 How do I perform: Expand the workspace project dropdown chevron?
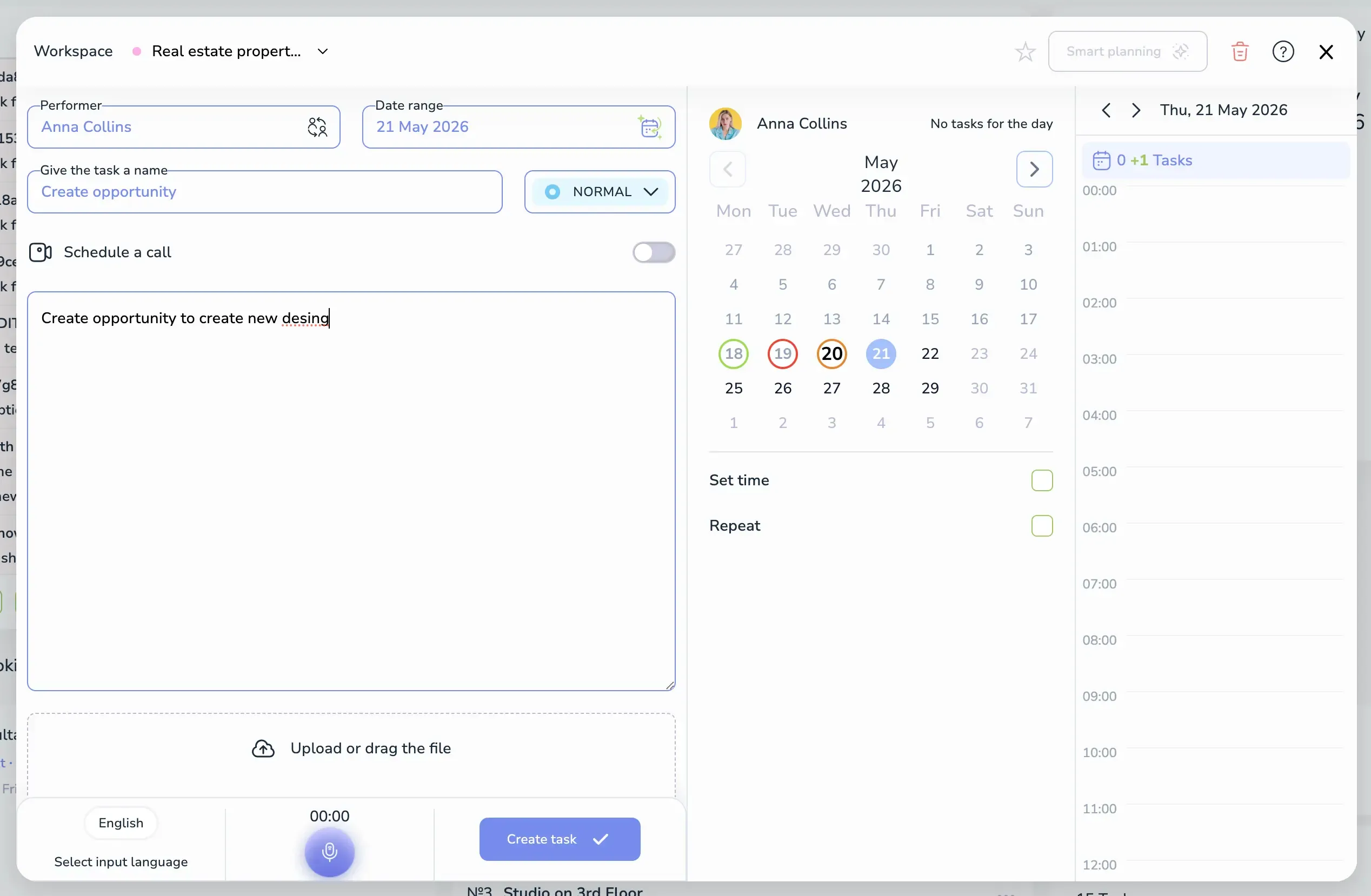(323, 52)
